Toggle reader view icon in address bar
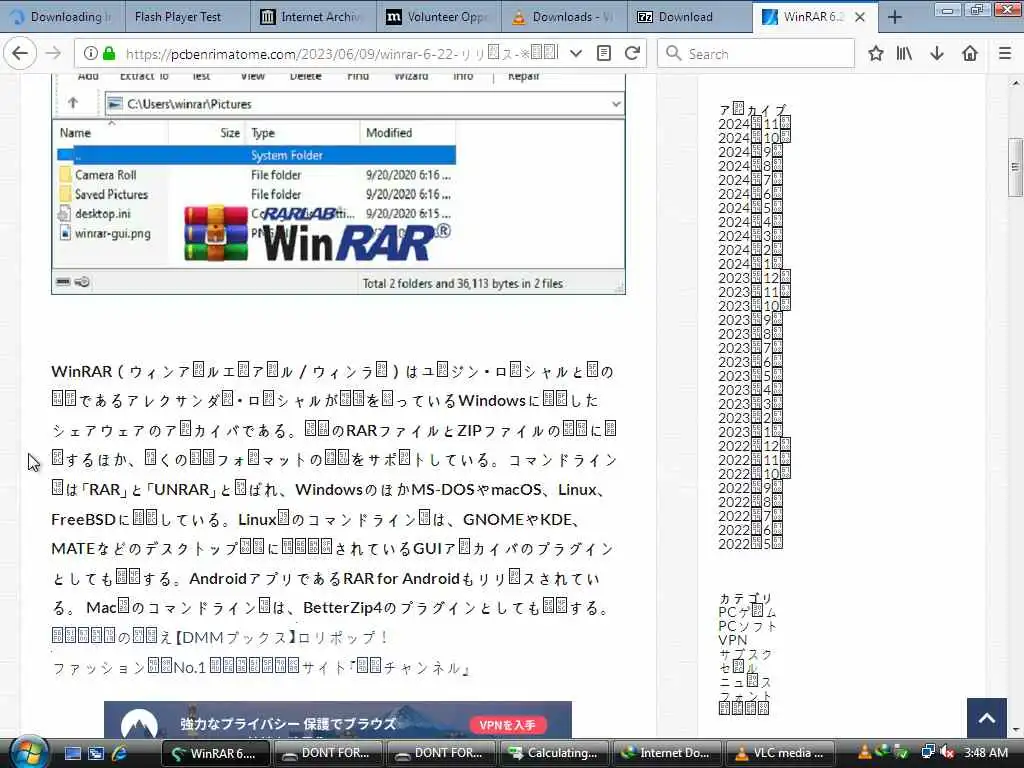Image resolution: width=1024 pixels, height=768 pixels. tap(604, 54)
